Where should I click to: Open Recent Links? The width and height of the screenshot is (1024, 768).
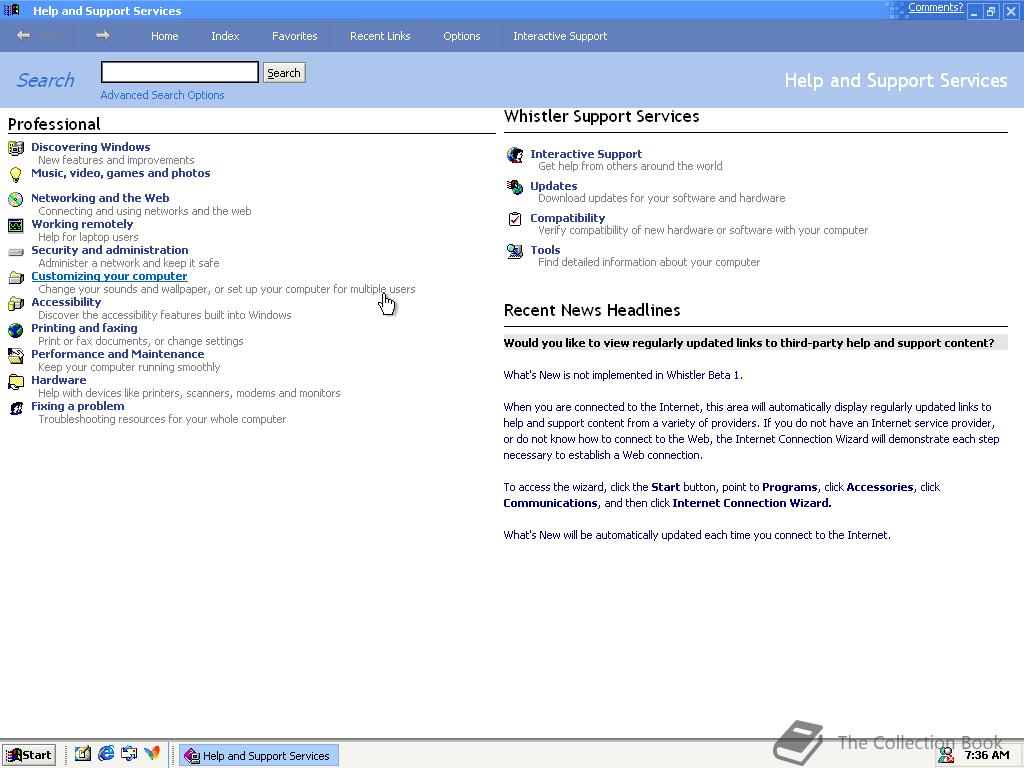380,36
